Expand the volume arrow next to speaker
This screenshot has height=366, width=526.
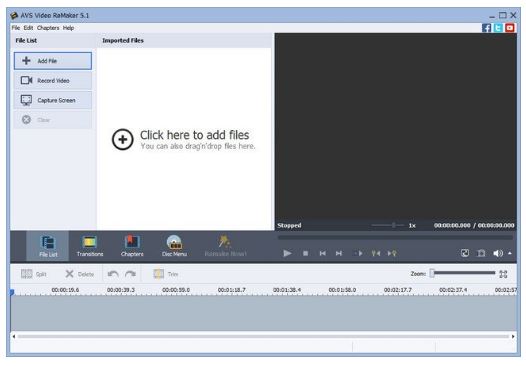[510, 253]
